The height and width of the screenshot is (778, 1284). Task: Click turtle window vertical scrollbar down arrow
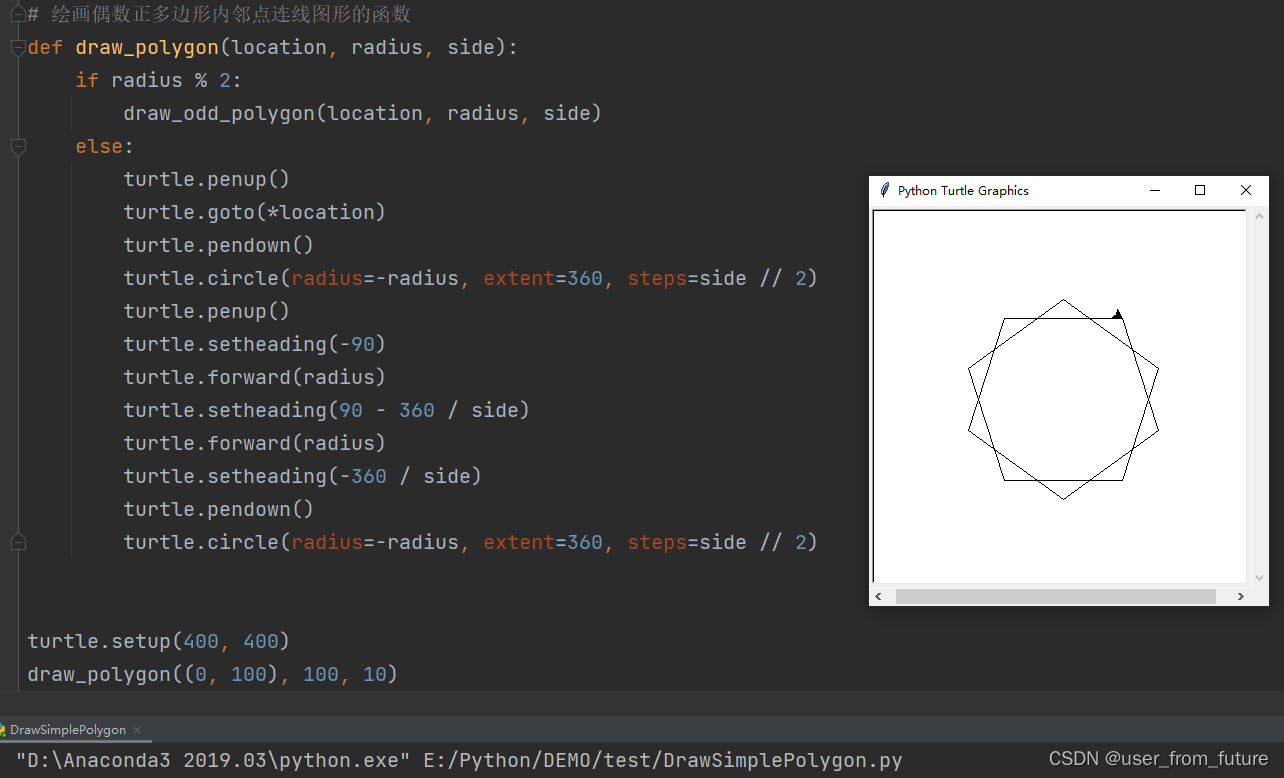click(x=1259, y=577)
